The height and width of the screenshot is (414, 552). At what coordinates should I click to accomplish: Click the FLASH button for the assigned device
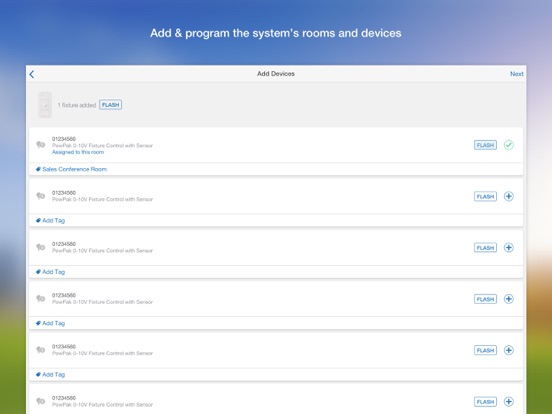click(x=485, y=145)
